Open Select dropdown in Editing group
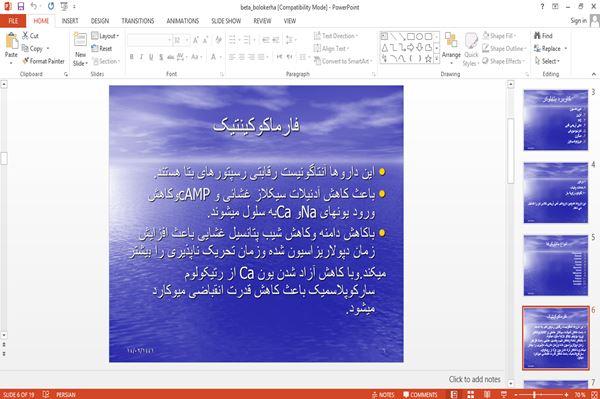This screenshot has height=399, width=600. (547, 61)
